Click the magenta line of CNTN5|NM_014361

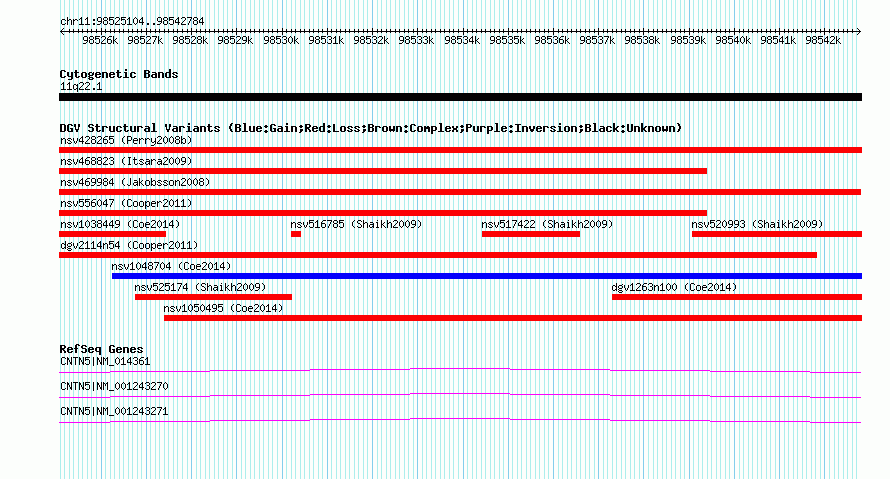[460, 369]
